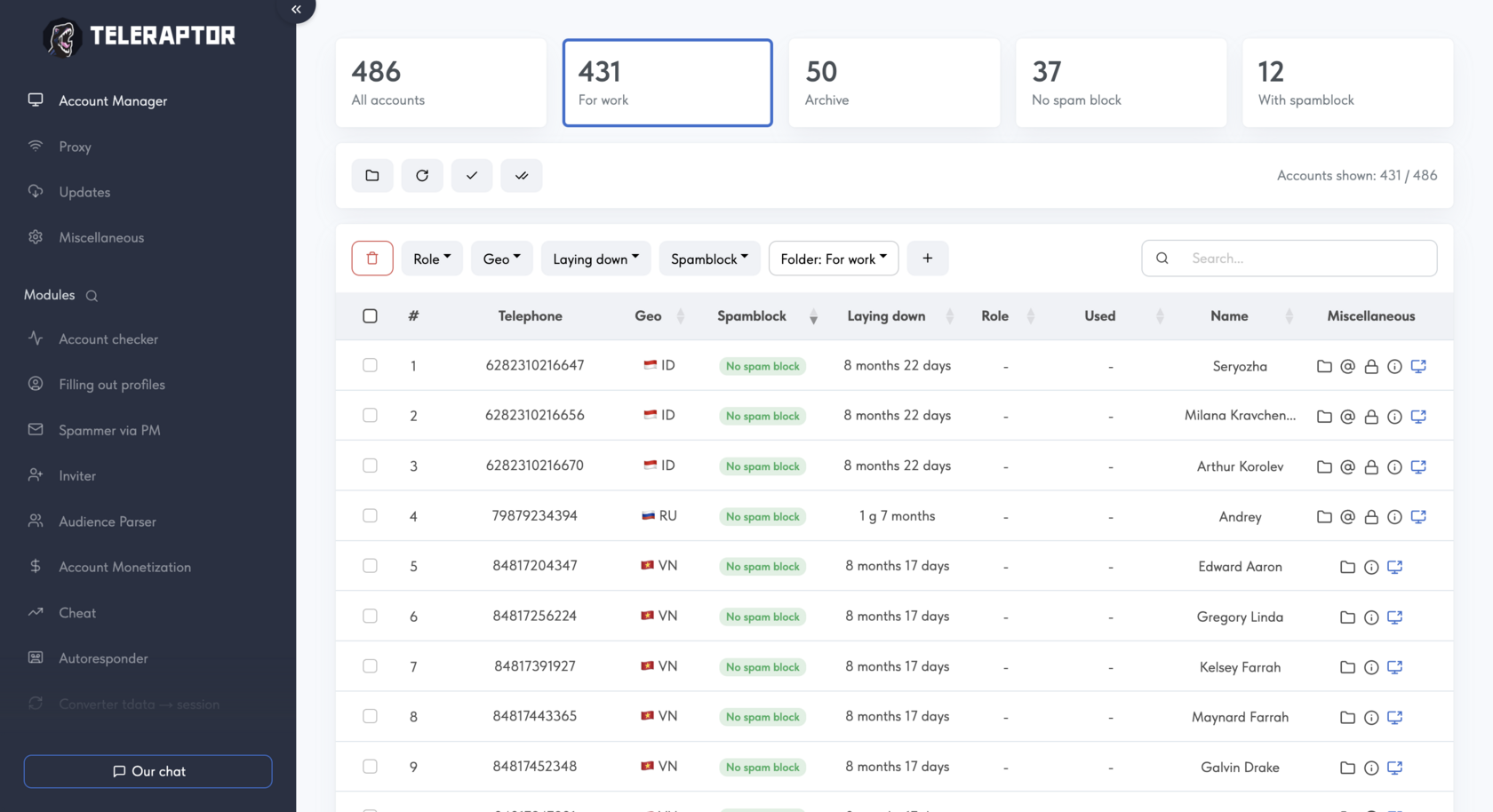Select the 431 For work card
Screen dimensions: 1493x812
tap(667, 83)
